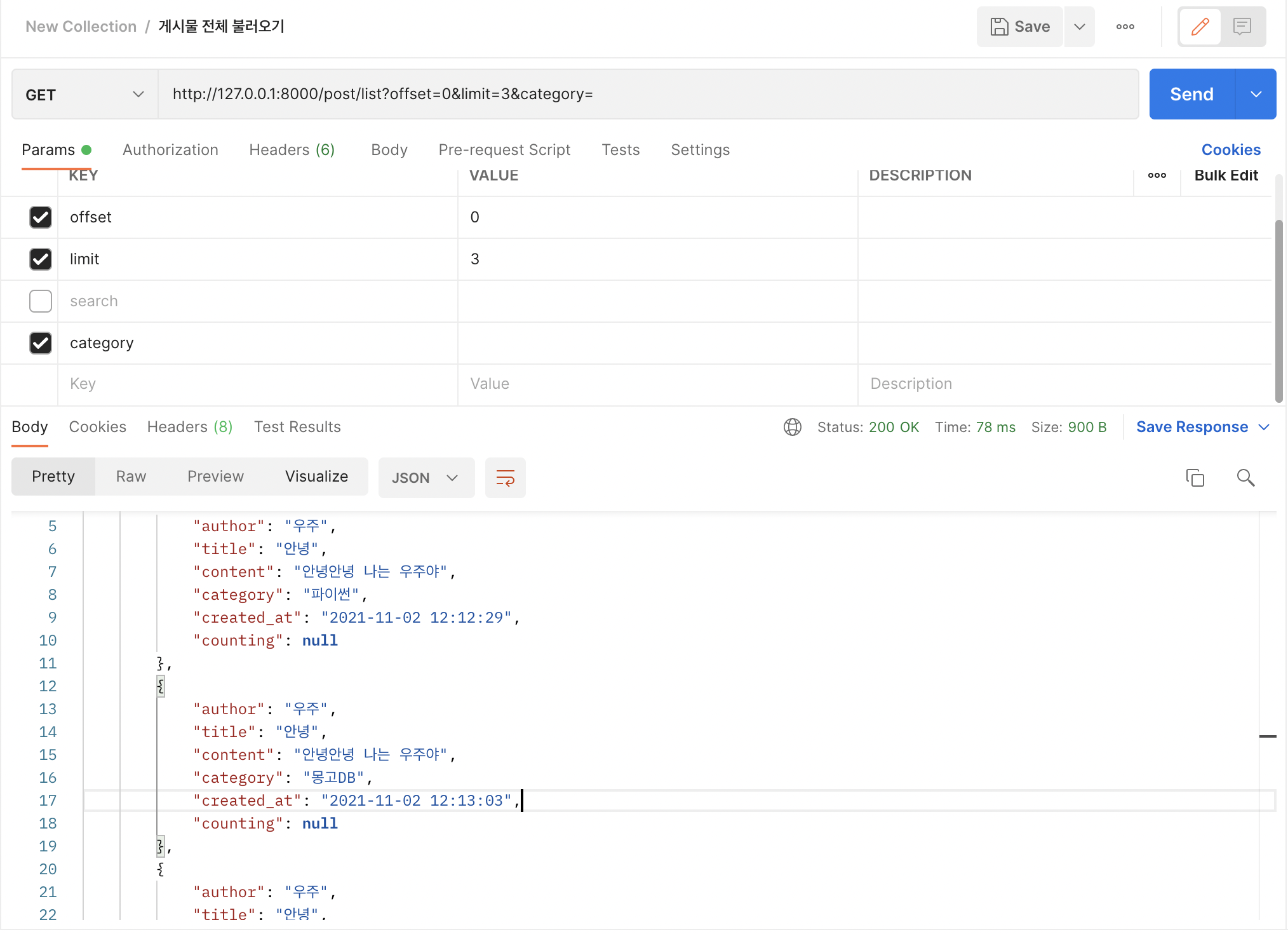
Task: Uncheck the offset parameter checkbox
Action: point(41,217)
